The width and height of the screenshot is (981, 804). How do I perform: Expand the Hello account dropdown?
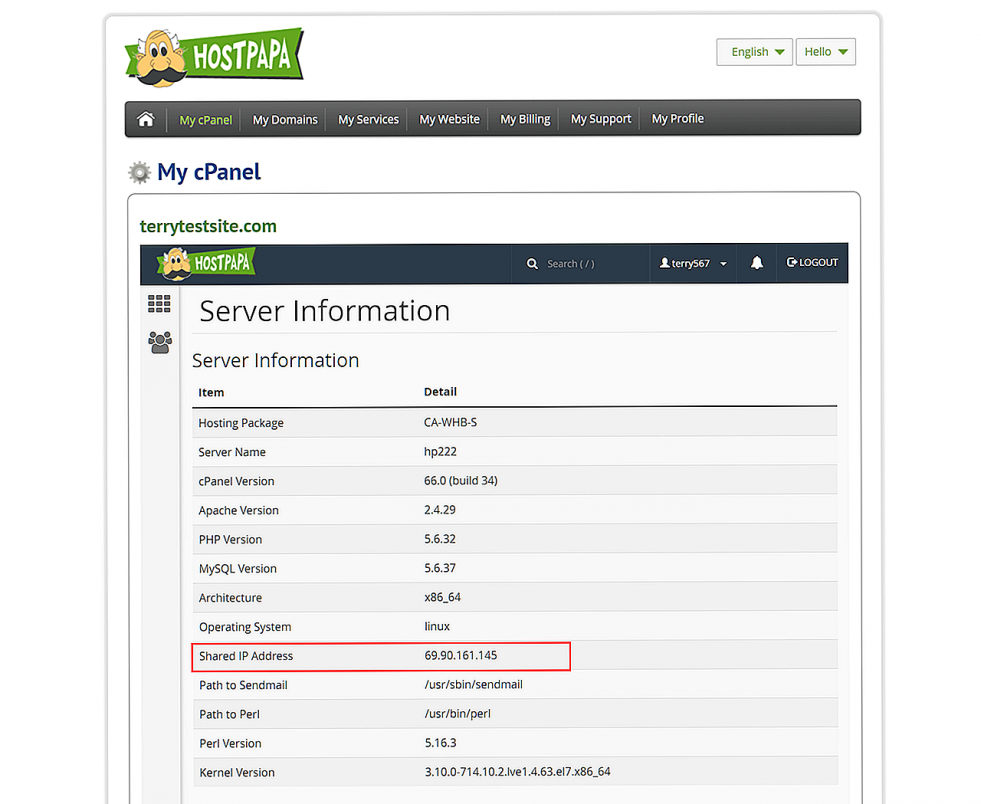(x=825, y=52)
